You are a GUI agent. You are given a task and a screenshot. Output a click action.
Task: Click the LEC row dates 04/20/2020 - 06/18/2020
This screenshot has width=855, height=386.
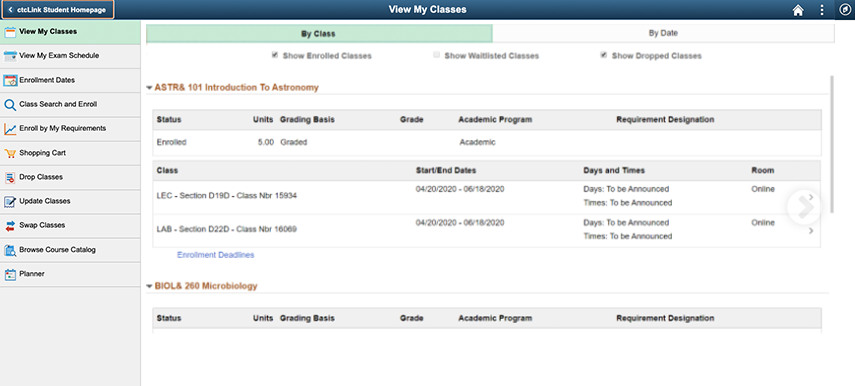pos(460,189)
